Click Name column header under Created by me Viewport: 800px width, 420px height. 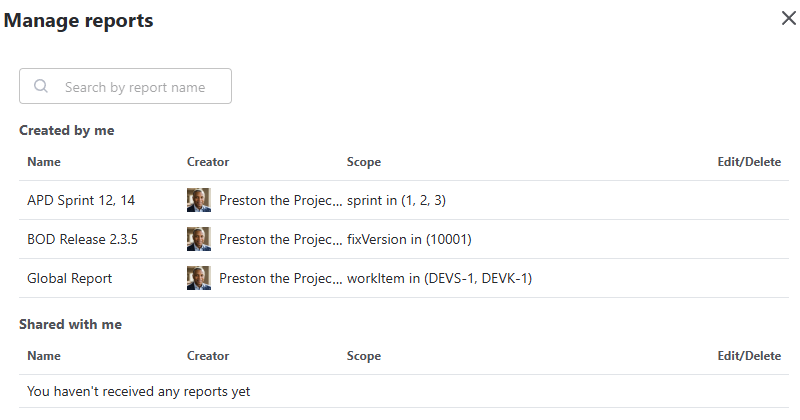[43, 162]
